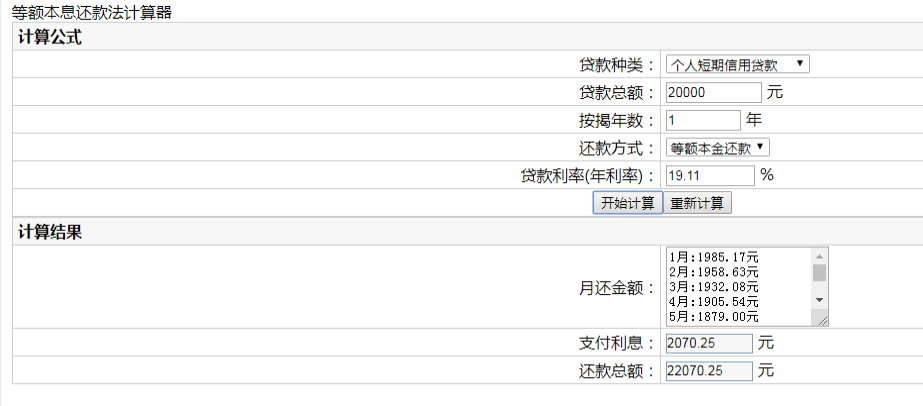Click the 计算公式 section header
923x406 pixels.
click(x=50, y=38)
